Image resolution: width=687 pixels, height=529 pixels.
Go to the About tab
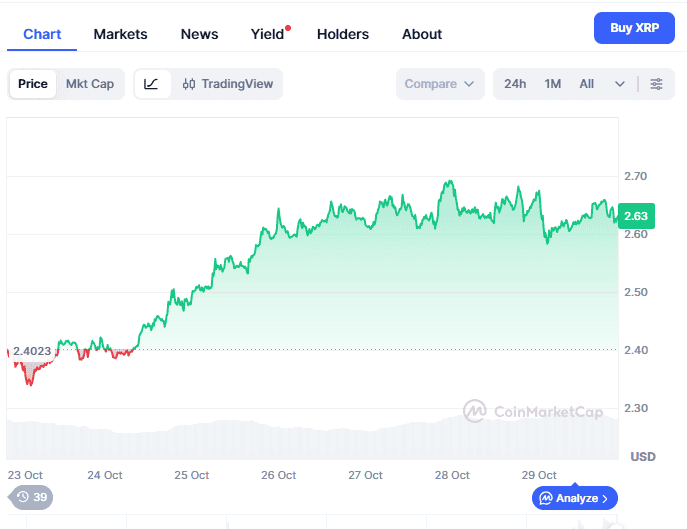[422, 34]
